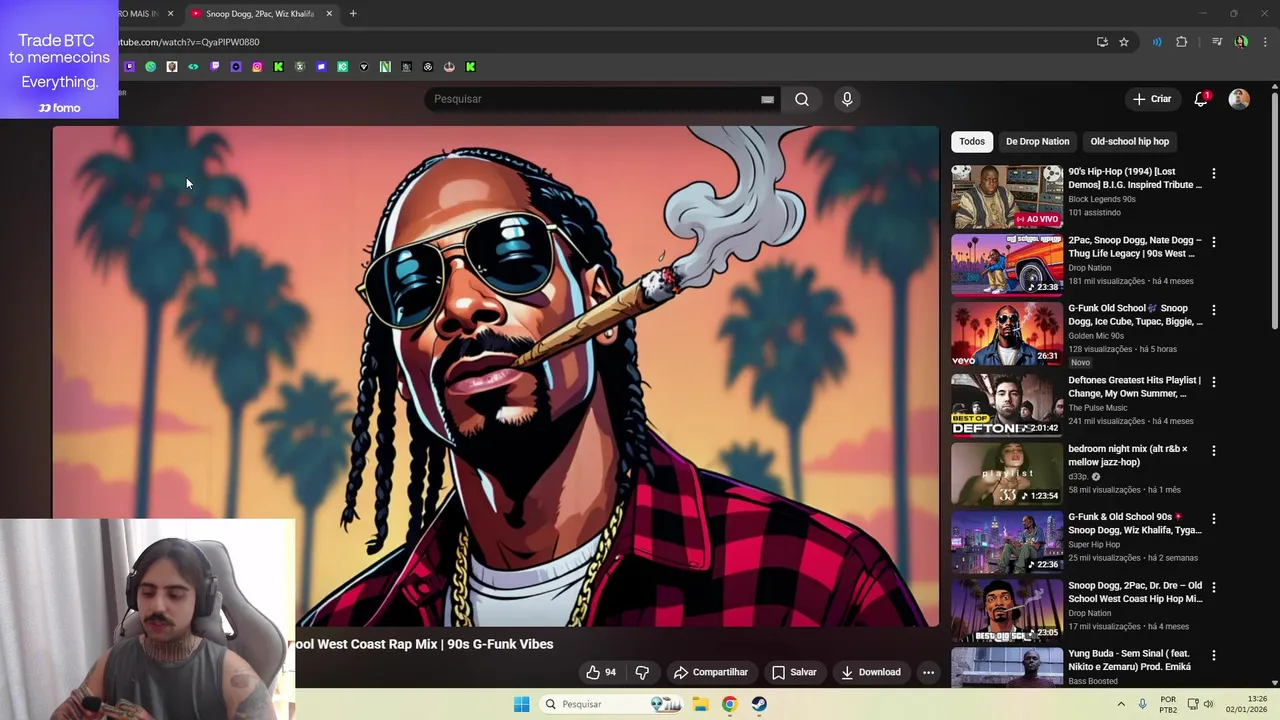
Task: Open the bedroom night mix thumbnail
Action: click(1007, 474)
